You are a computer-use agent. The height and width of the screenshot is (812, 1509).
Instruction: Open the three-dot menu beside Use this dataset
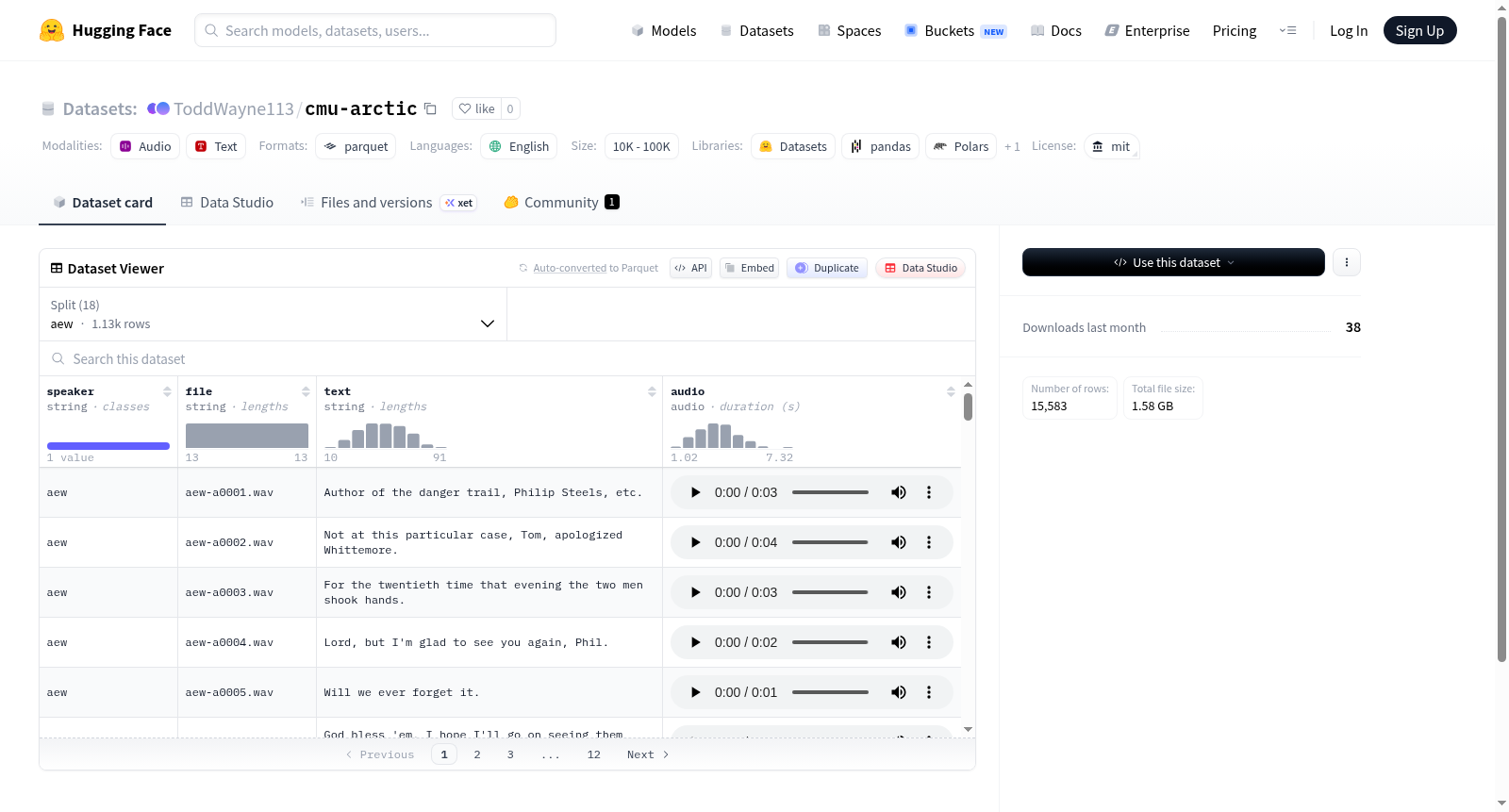(1347, 262)
